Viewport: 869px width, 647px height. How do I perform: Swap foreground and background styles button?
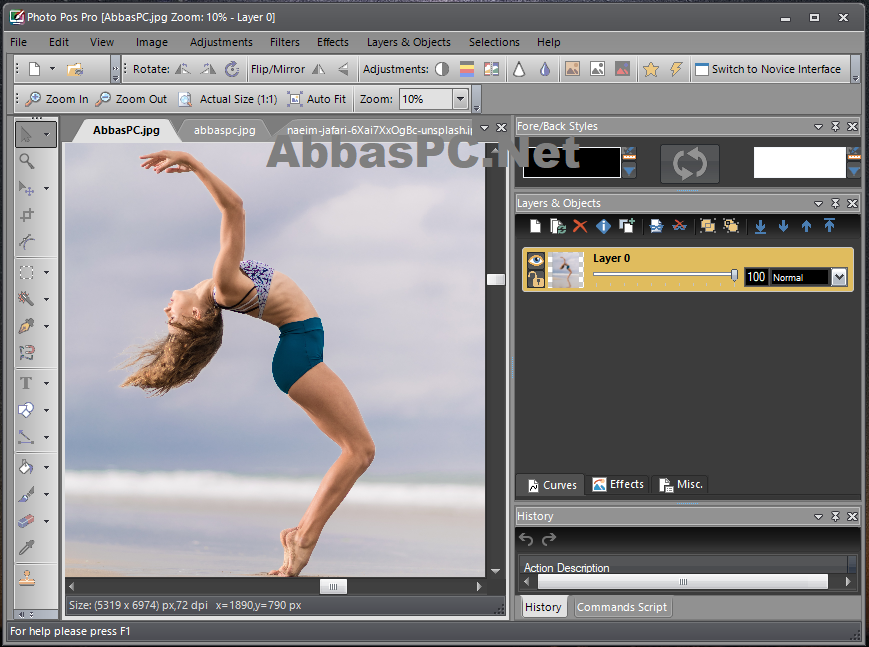tap(689, 164)
